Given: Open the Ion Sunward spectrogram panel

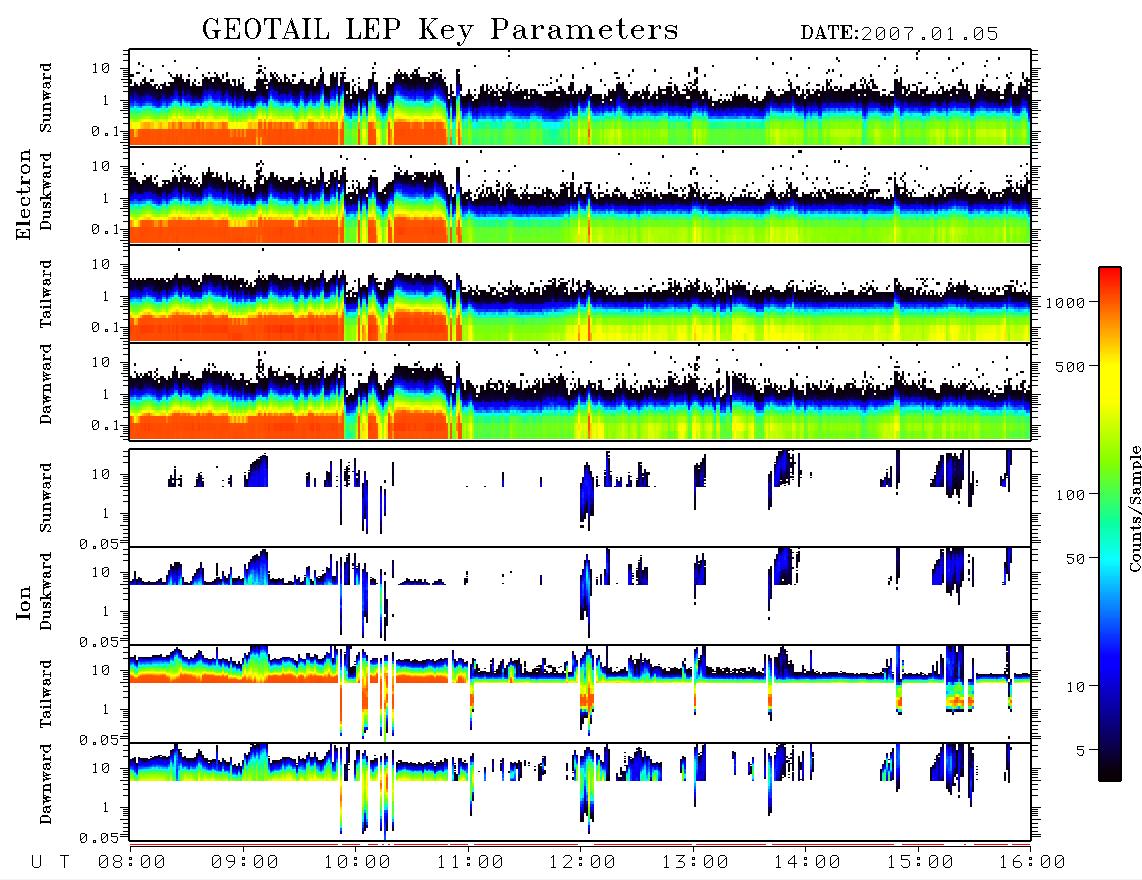Looking at the screenshot, I should pos(580,498).
